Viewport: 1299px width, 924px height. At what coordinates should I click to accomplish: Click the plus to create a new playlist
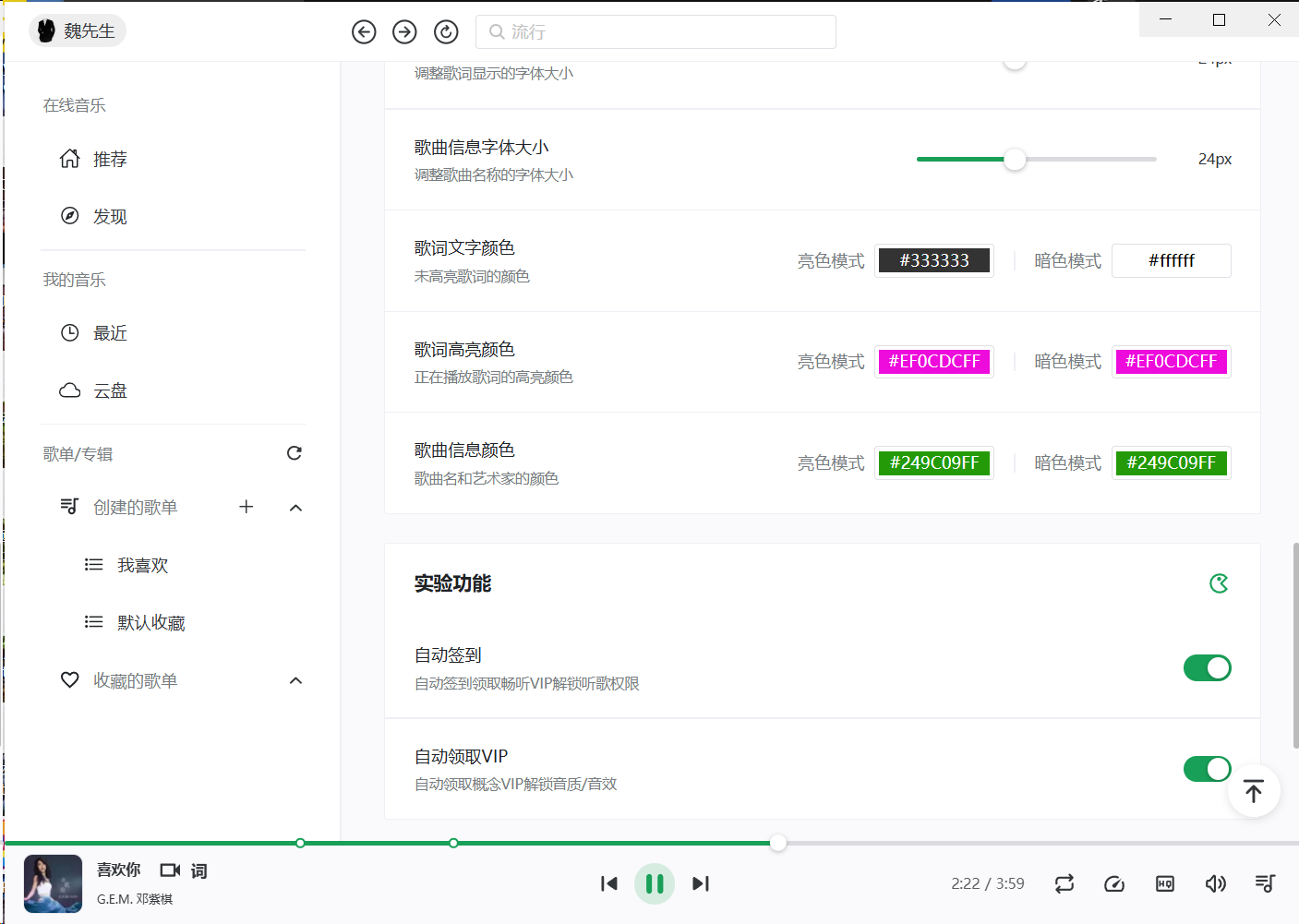pos(246,507)
